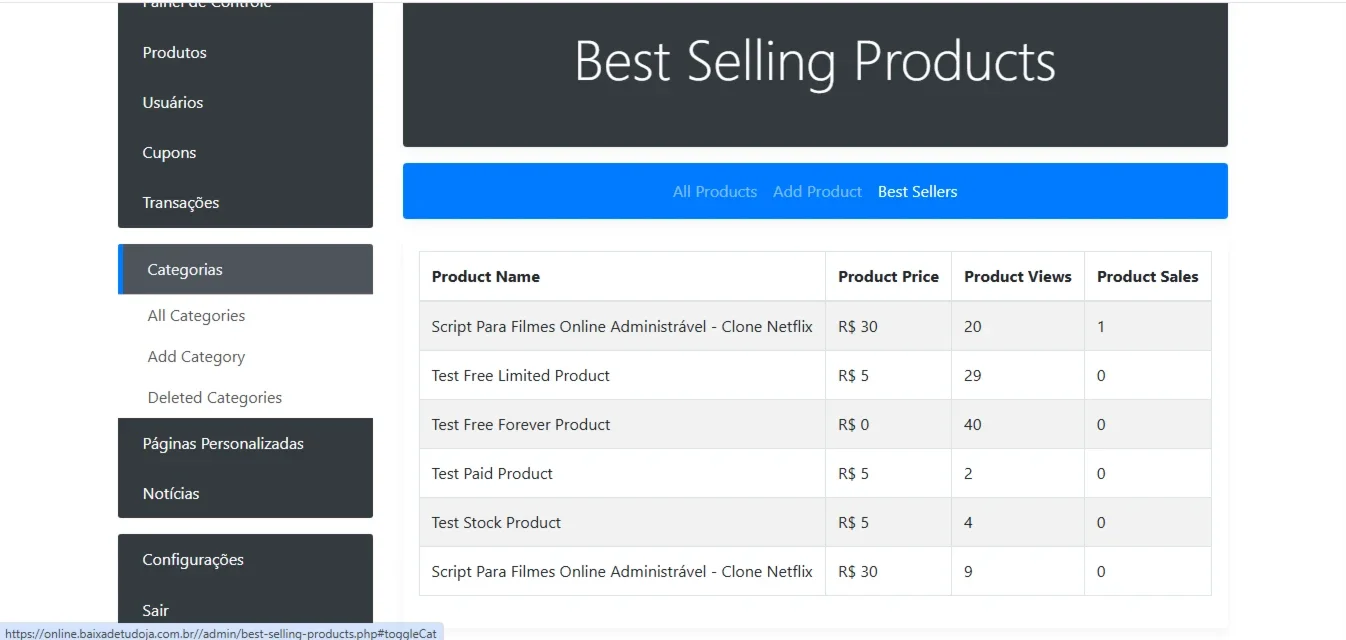This screenshot has width=1346, height=640.
Task: Go to the Add Product tab
Action: pyautogui.click(x=817, y=192)
